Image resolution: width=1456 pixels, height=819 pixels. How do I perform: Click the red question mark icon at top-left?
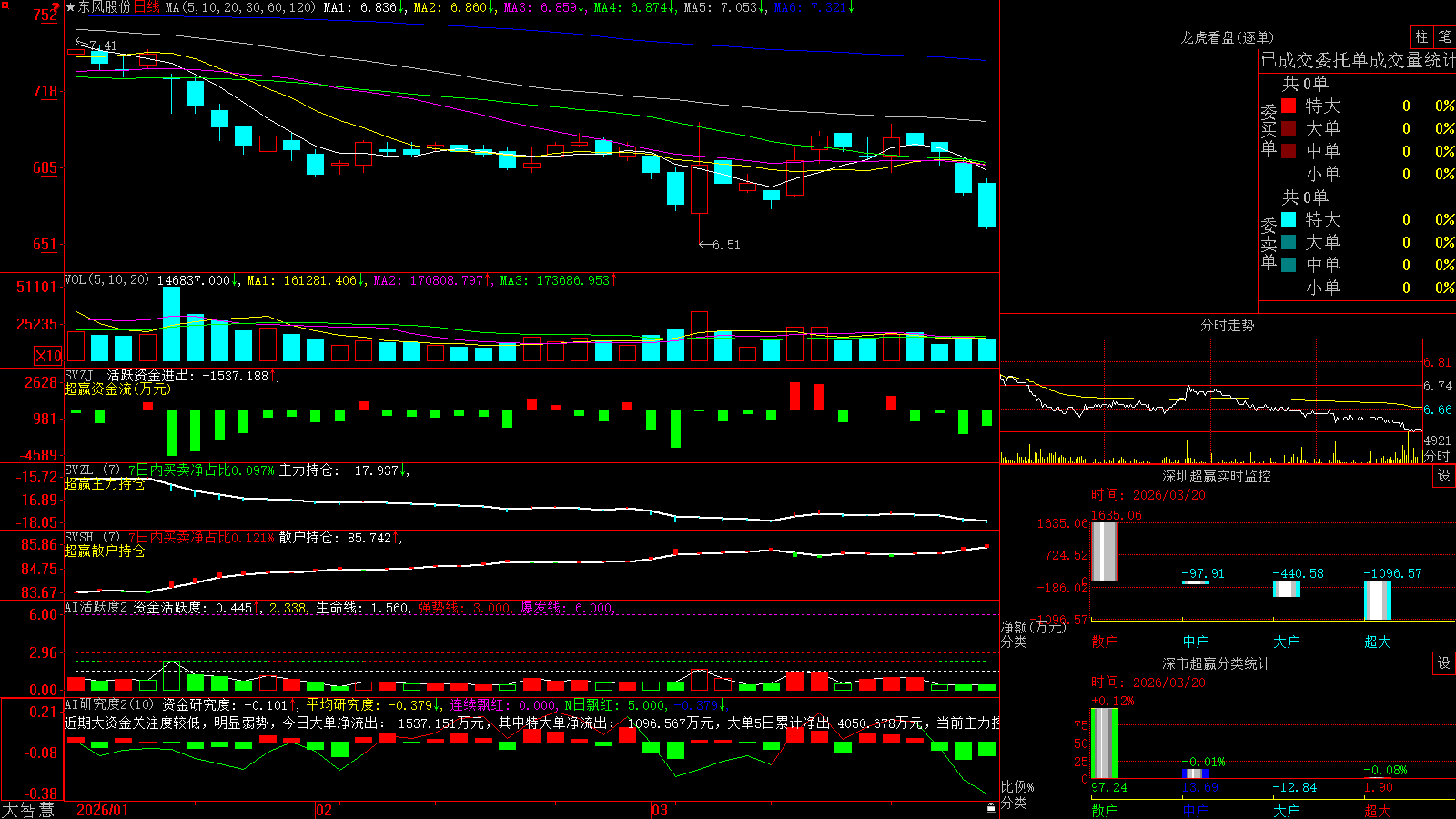tap(56, 8)
